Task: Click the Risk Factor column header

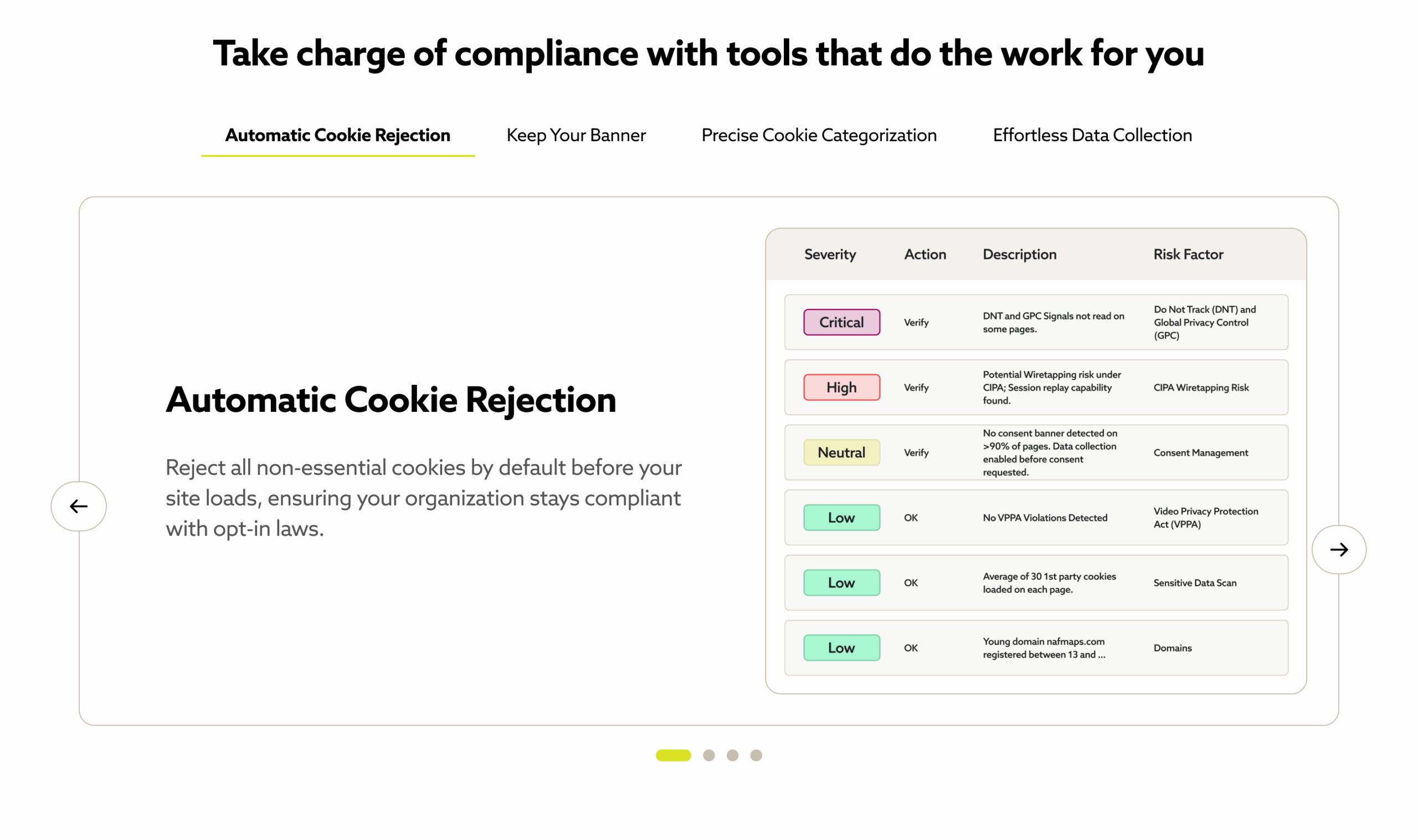Action: [x=1188, y=254]
